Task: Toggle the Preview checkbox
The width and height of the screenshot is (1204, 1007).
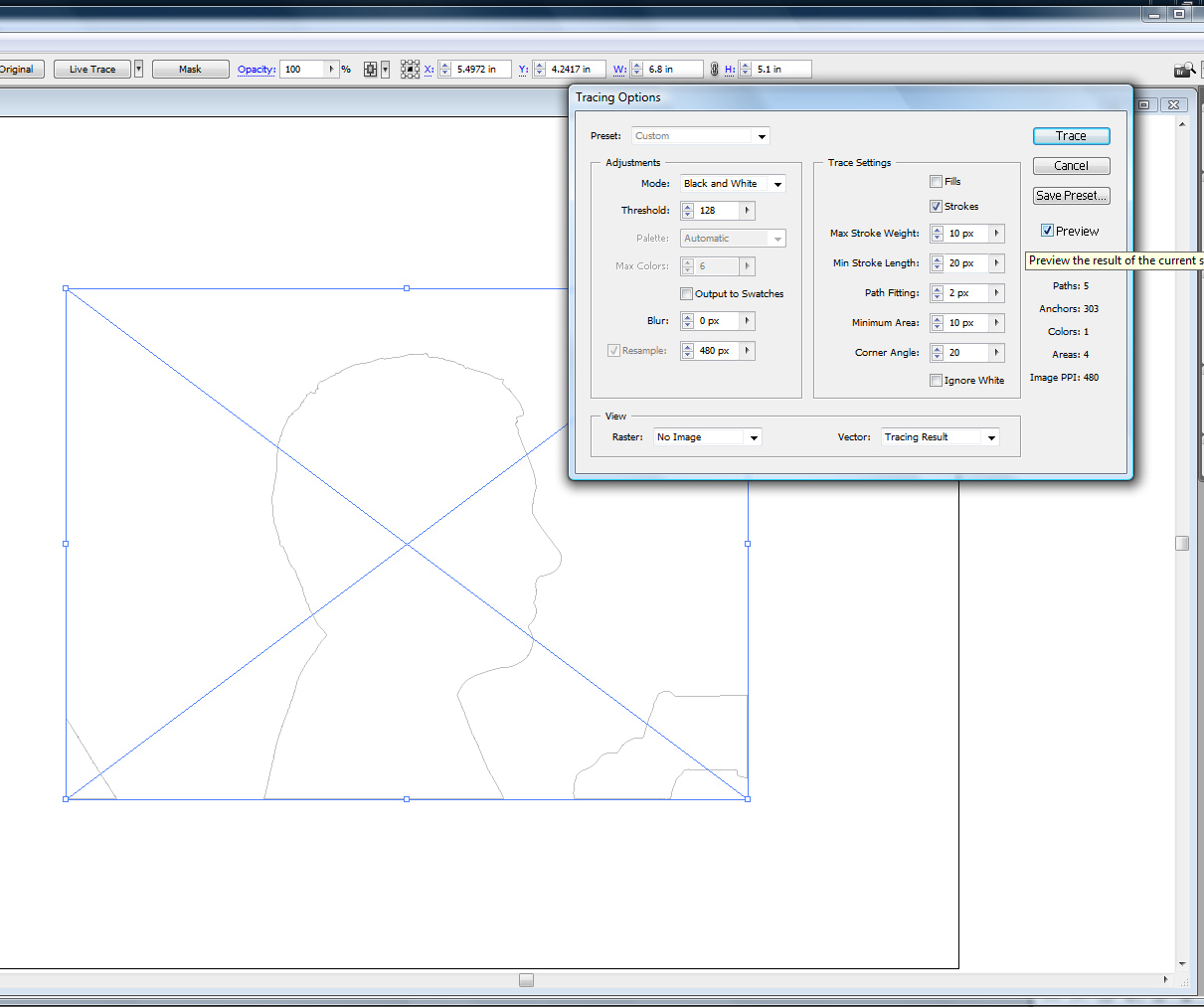Action: (x=1047, y=231)
